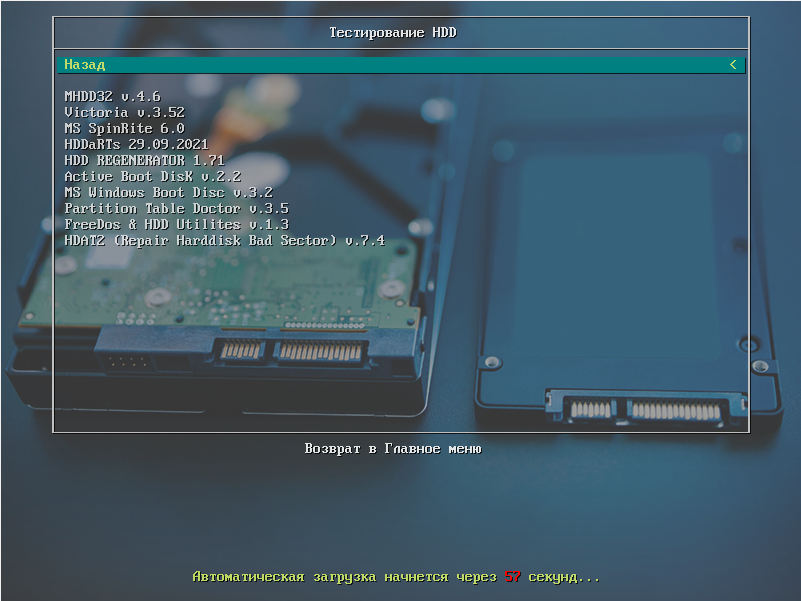Click the Тестирование HDD title
801x601 pixels.
(393, 33)
